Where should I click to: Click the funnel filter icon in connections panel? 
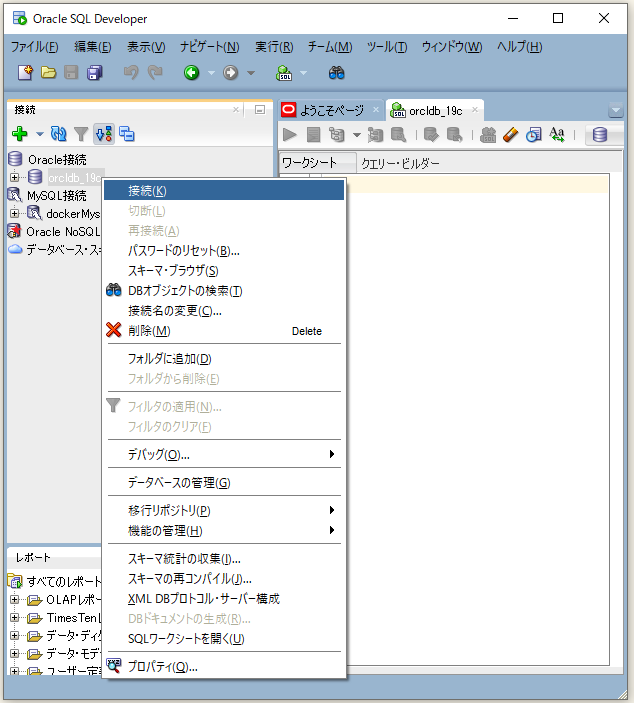pyautogui.click(x=81, y=134)
